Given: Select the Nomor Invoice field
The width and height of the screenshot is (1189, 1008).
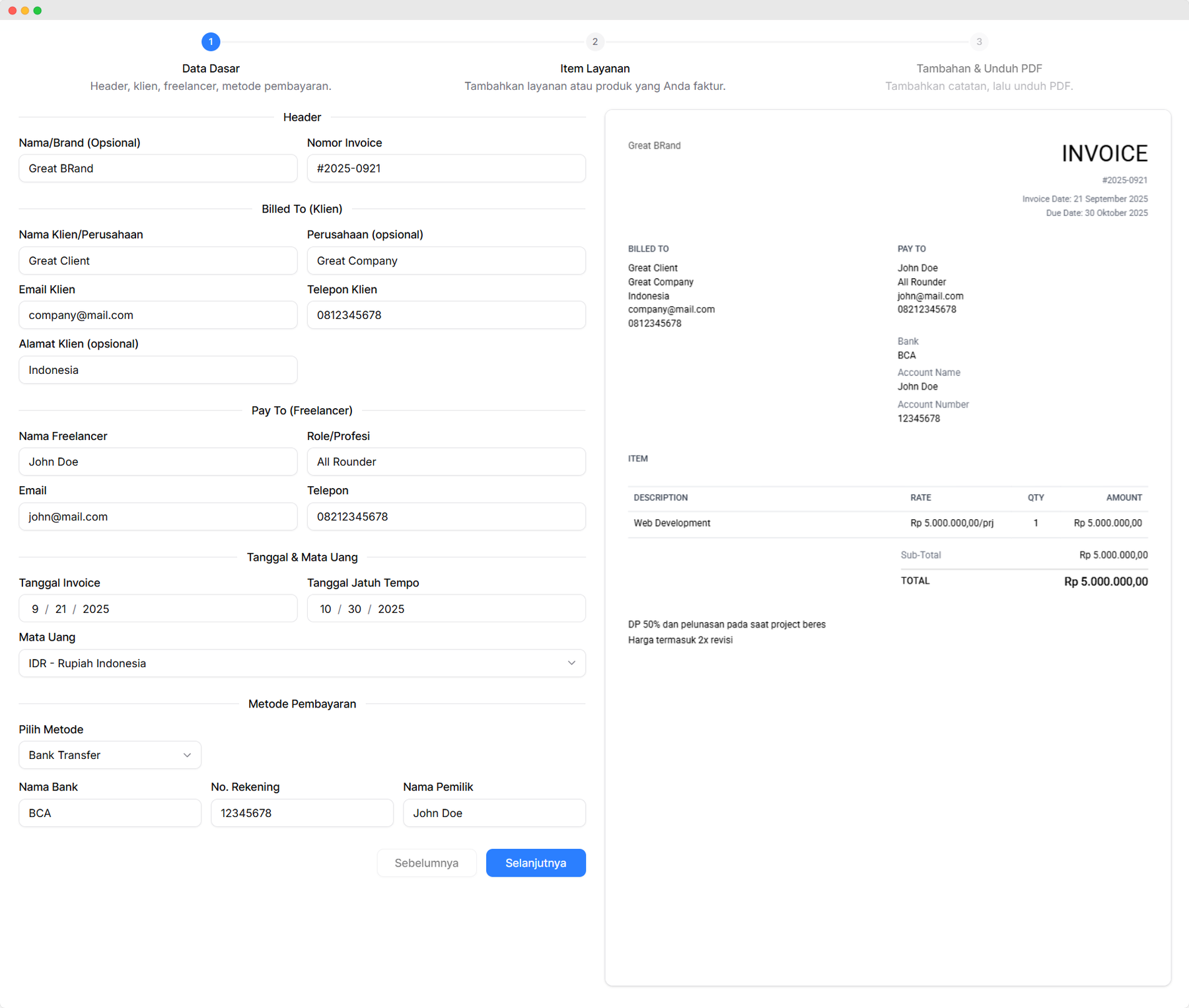Looking at the screenshot, I should pyautogui.click(x=446, y=168).
